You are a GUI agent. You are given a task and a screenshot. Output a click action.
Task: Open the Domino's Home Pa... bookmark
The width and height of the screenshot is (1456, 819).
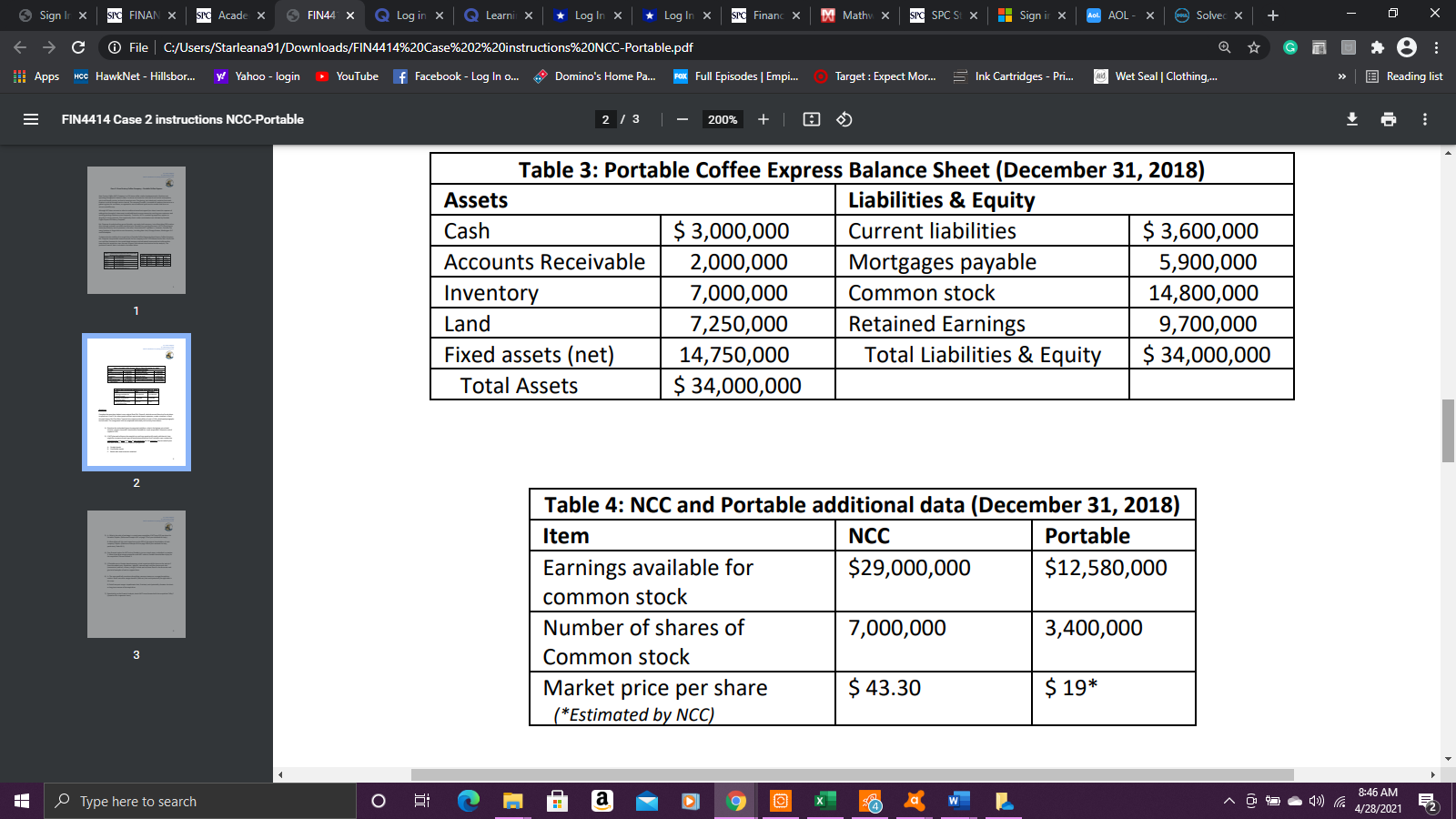[x=594, y=76]
